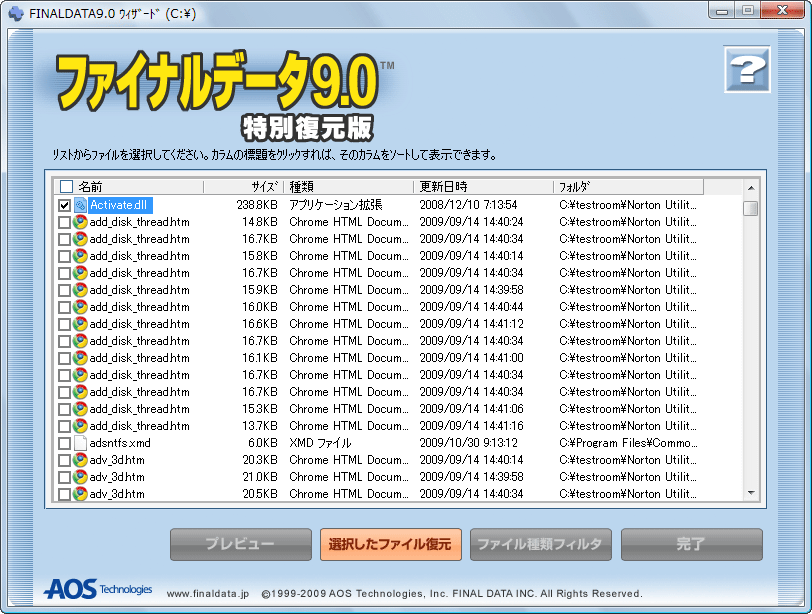This screenshot has height=614, width=812.
Task: Click the file list scrollbar down arrow
Action: pos(751,493)
